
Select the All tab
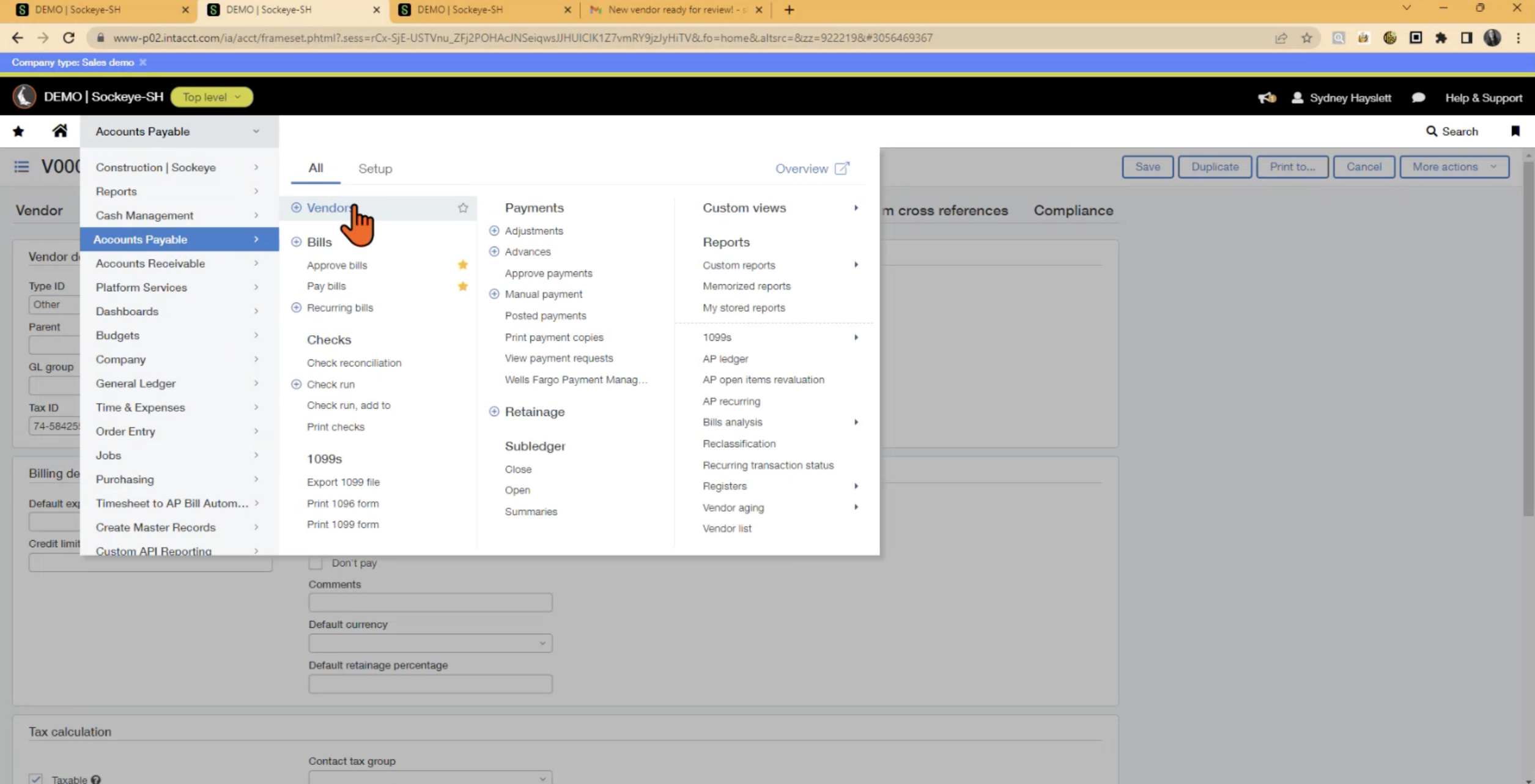316,168
